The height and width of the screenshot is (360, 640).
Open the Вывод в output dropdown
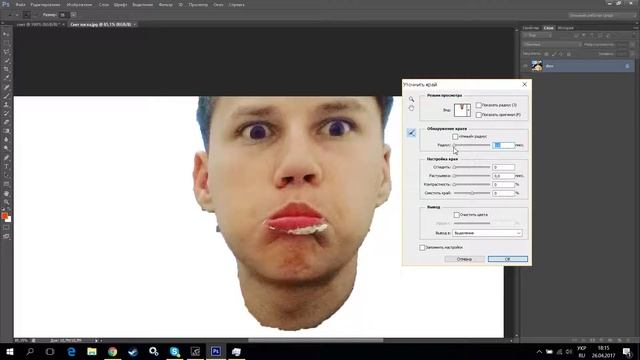click(x=487, y=233)
